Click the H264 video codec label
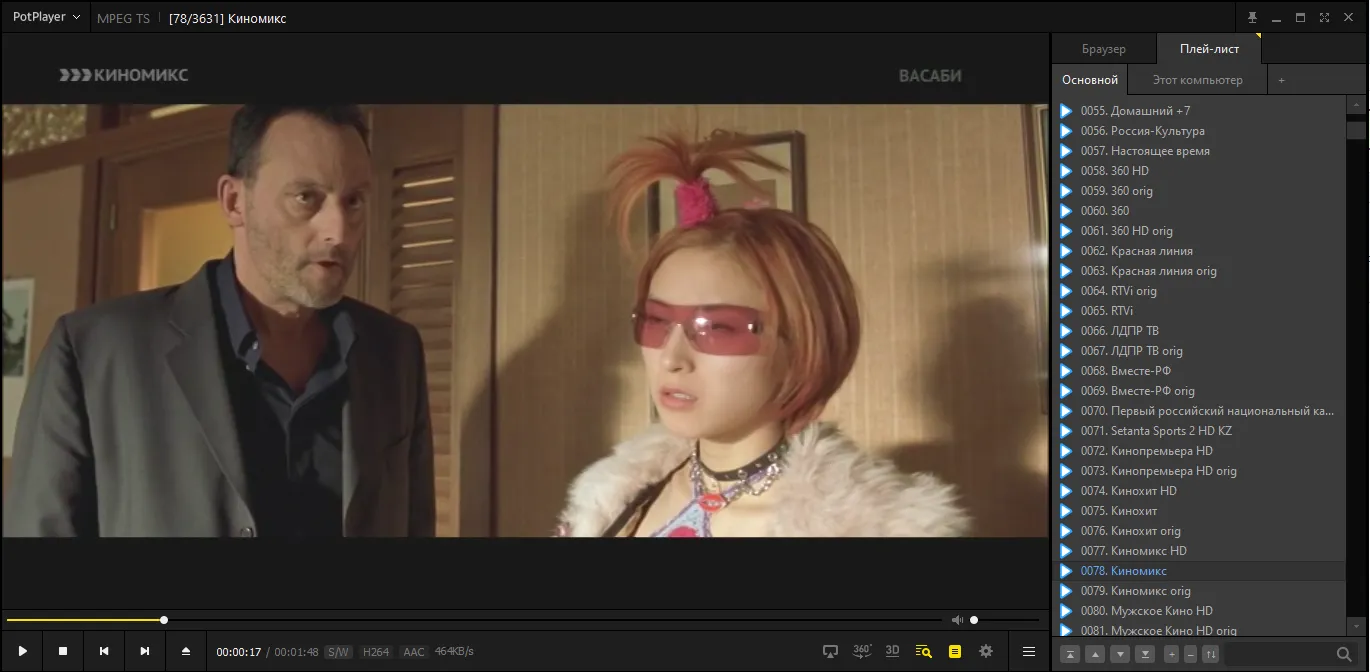 376,652
